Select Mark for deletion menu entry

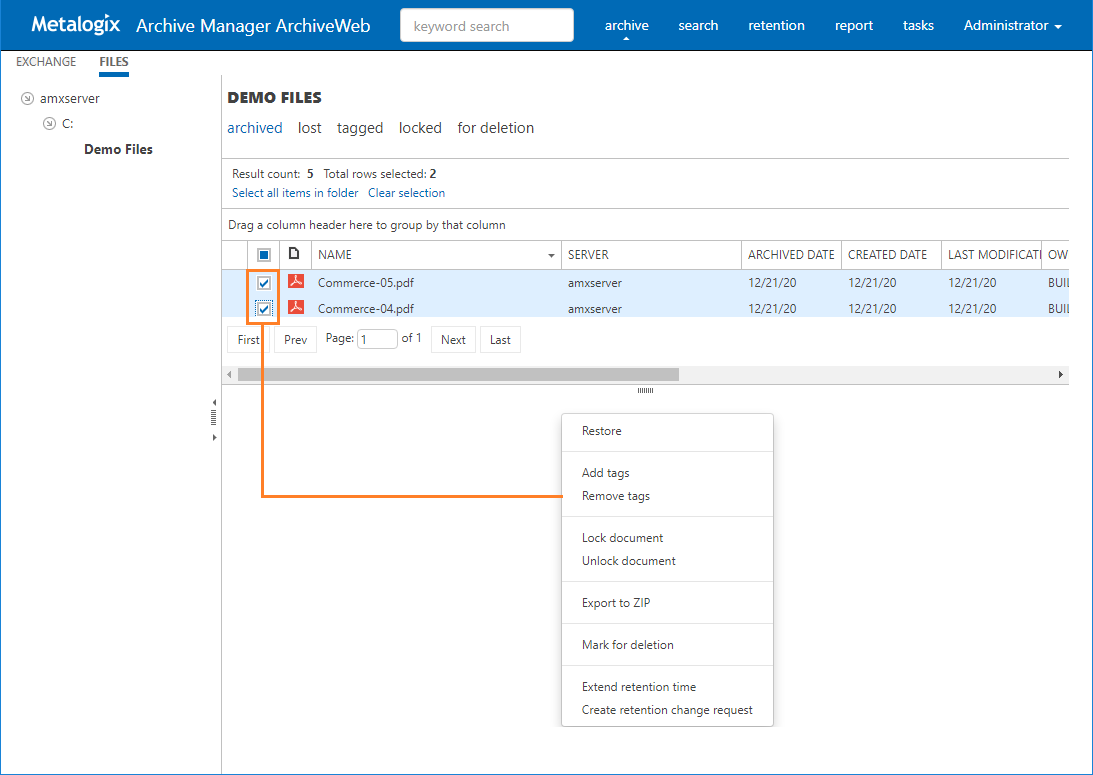627,645
